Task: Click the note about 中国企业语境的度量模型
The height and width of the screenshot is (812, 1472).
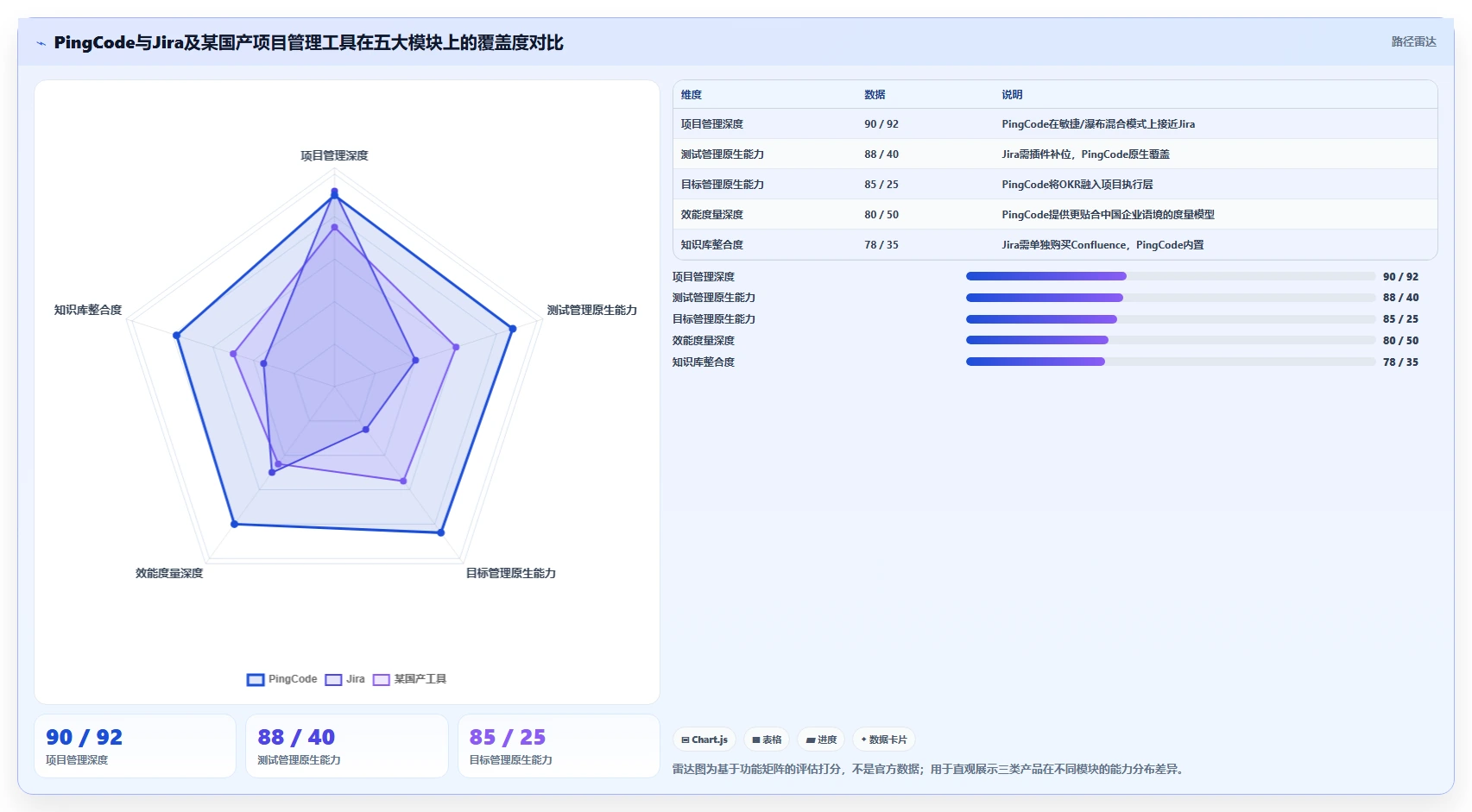Action: (1108, 215)
